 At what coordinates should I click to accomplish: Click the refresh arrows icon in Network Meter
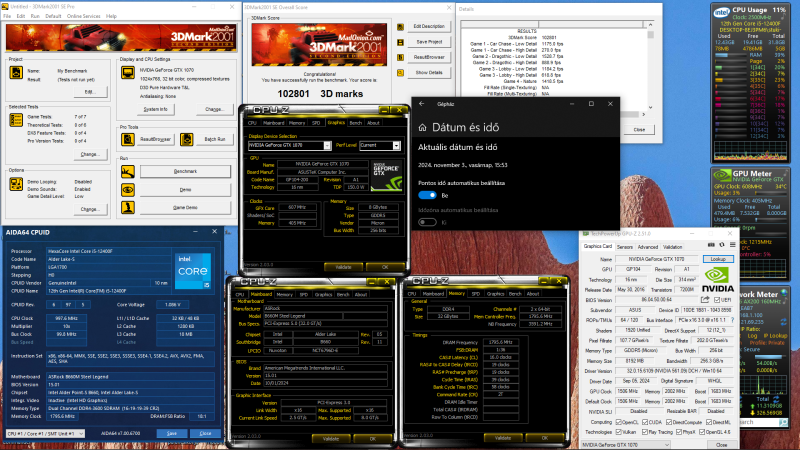coord(784,321)
